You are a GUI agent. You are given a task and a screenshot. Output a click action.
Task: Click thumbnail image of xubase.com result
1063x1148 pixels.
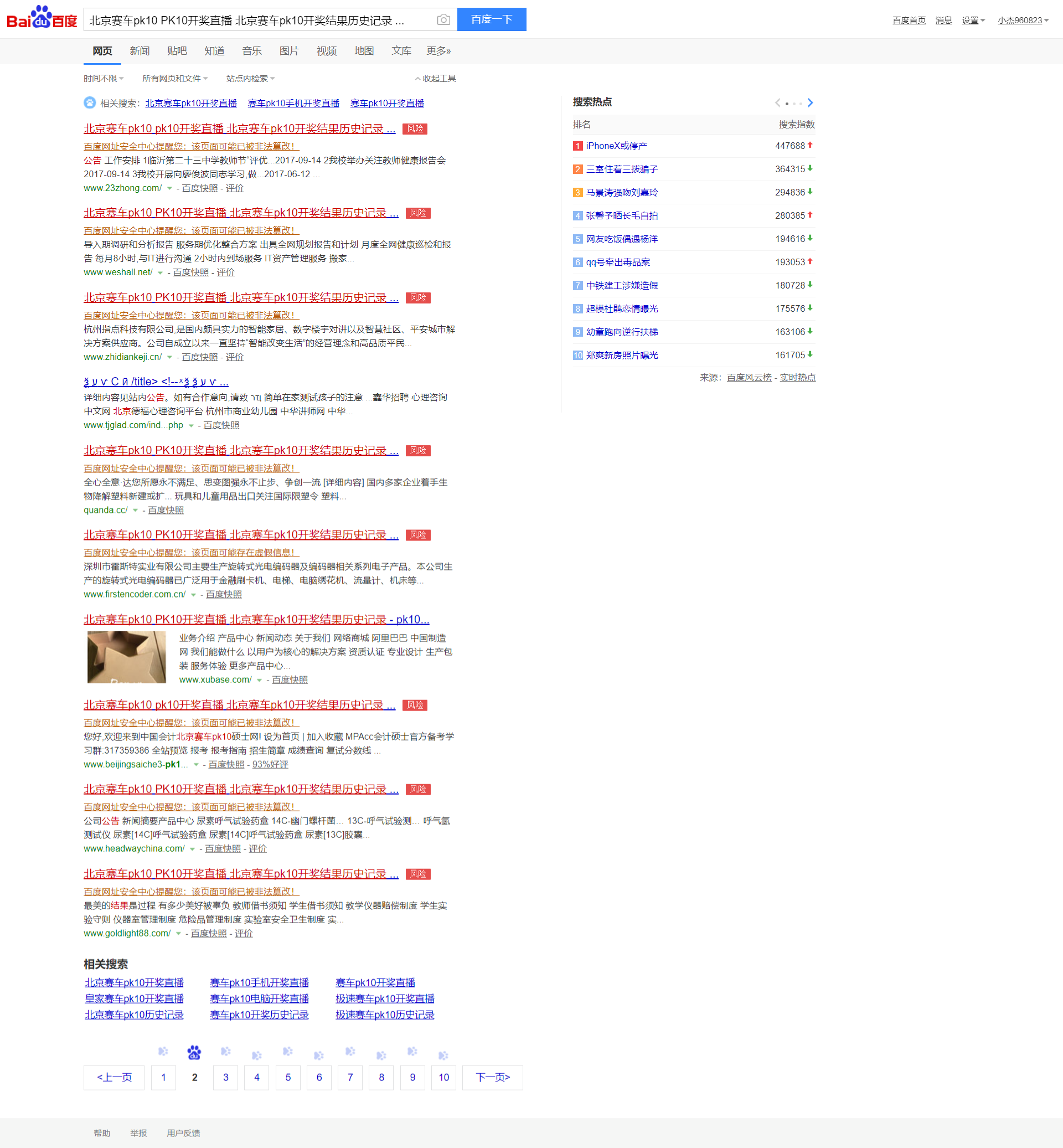coord(127,657)
